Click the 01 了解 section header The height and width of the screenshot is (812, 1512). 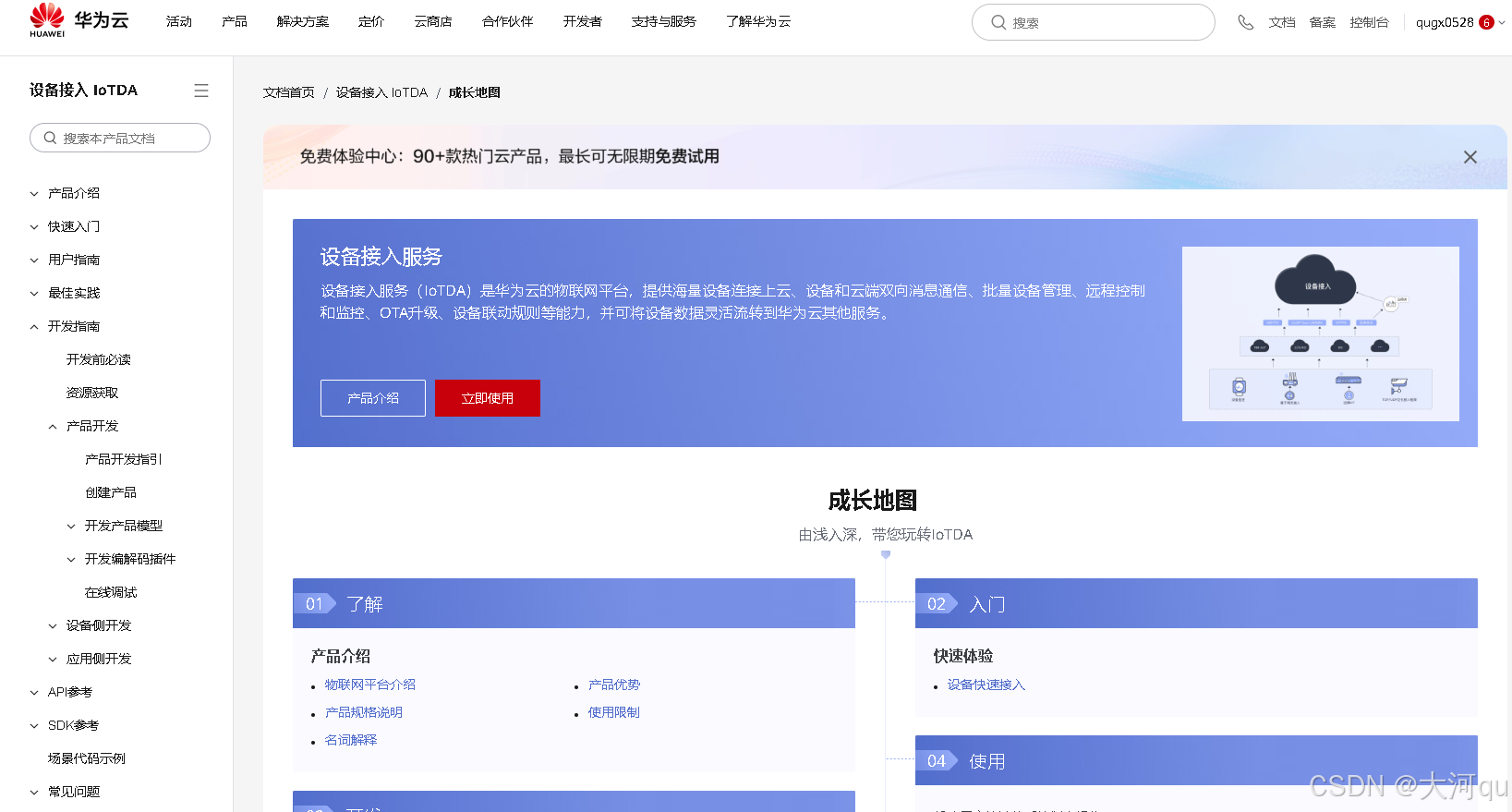(x=574, y=603)
